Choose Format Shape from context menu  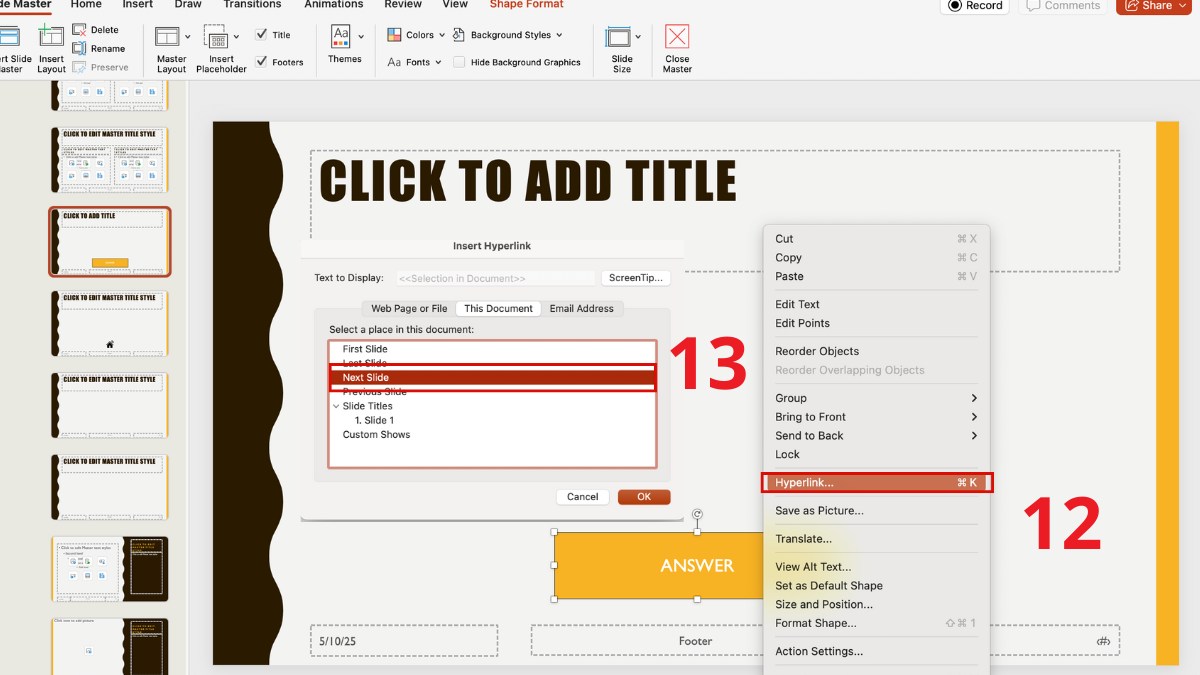click(x=875, y=623)
